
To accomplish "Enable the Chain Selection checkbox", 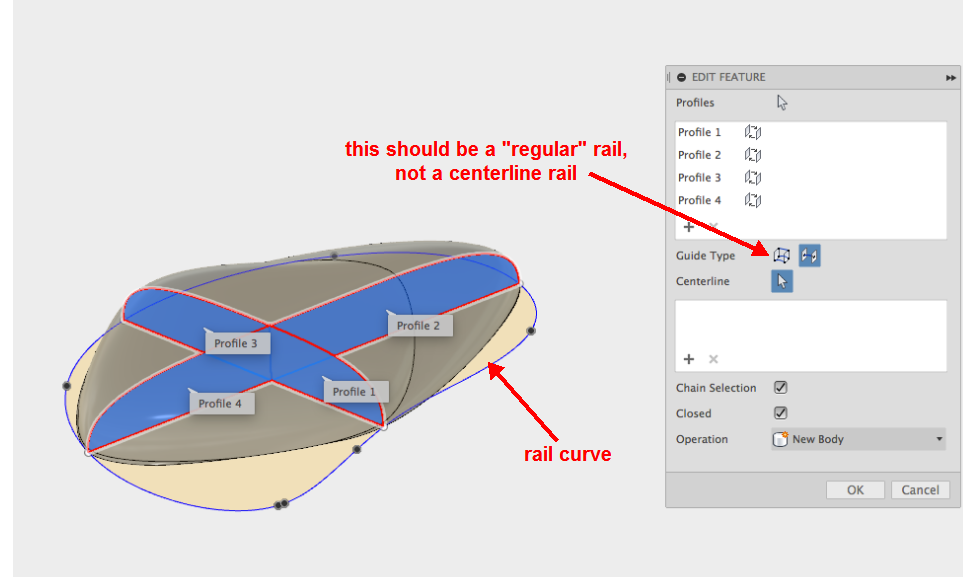I will pyautogui.click(x=781, y=387).
